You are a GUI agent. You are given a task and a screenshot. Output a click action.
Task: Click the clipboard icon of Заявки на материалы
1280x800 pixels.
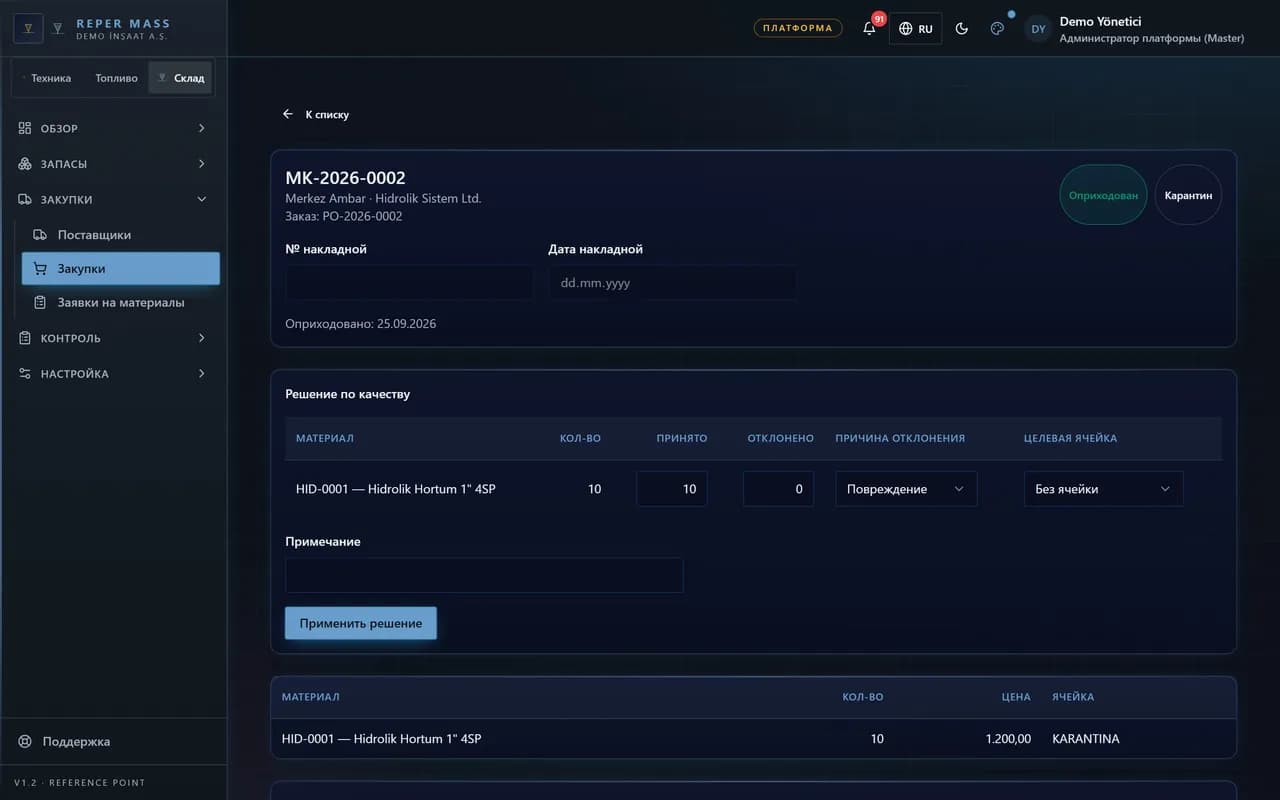click(40, 302)
